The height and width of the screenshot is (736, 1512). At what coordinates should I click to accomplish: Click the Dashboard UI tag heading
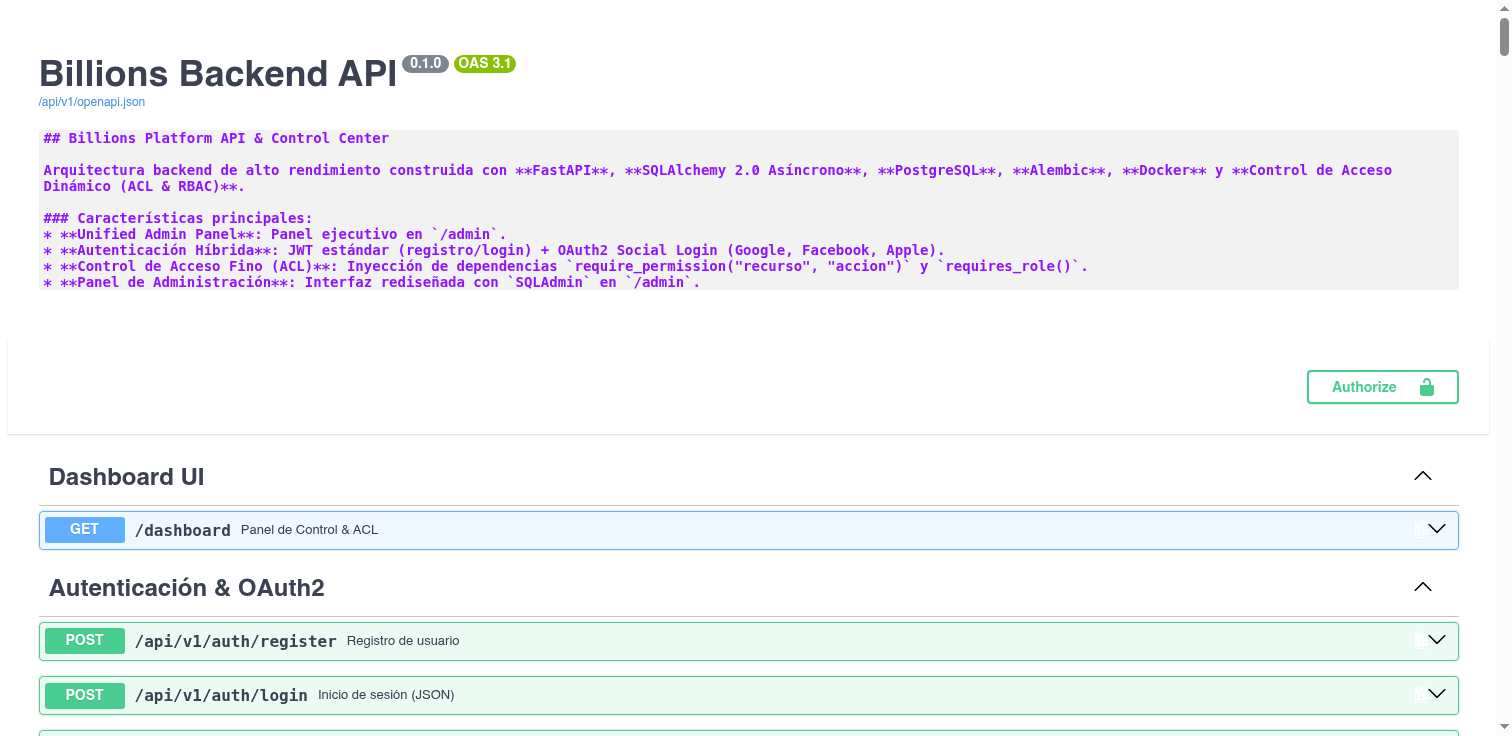click(x=127, y=477)
